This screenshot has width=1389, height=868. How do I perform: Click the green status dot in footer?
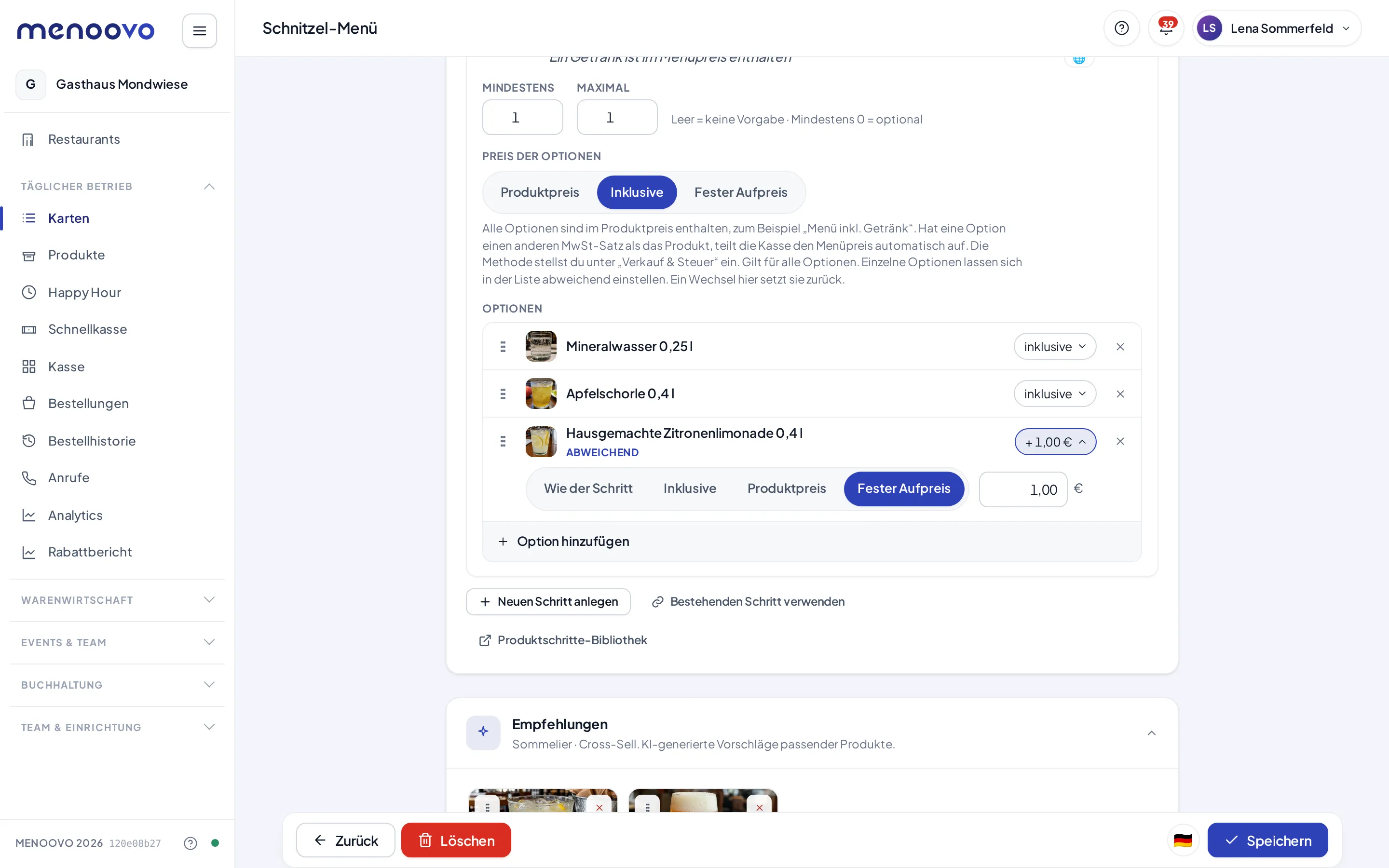pyautogui.click(x=215, y=843)
